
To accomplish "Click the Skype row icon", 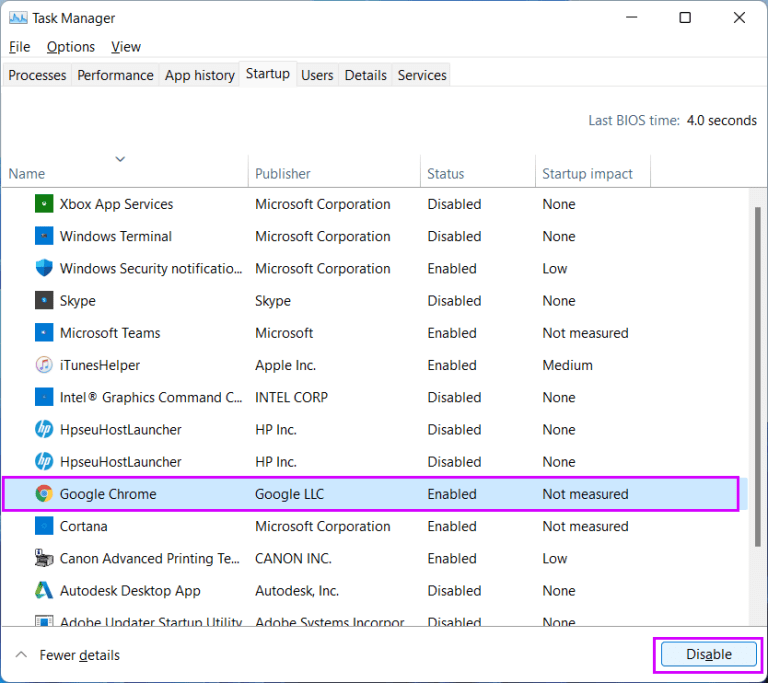I will tap(44, 300).
